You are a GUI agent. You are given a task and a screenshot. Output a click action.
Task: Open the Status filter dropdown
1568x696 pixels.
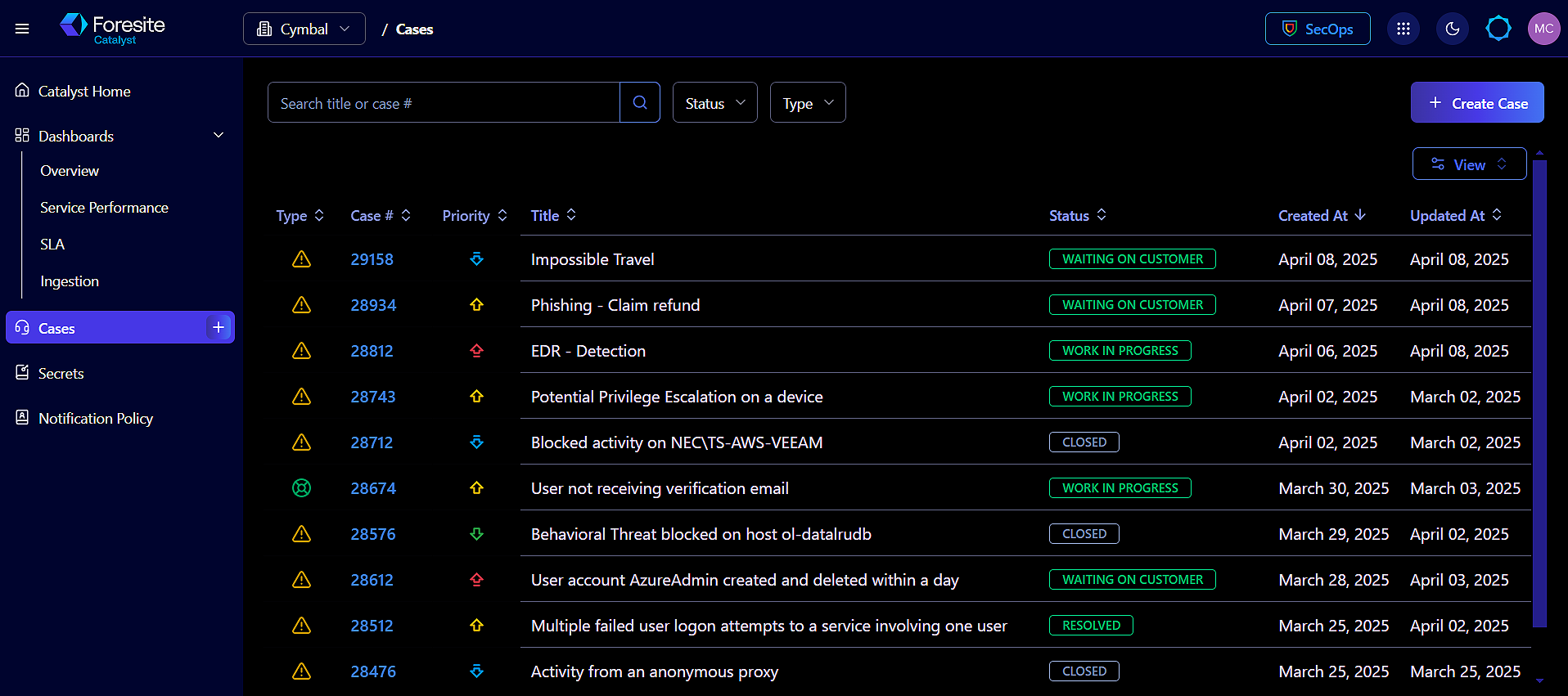714,102
